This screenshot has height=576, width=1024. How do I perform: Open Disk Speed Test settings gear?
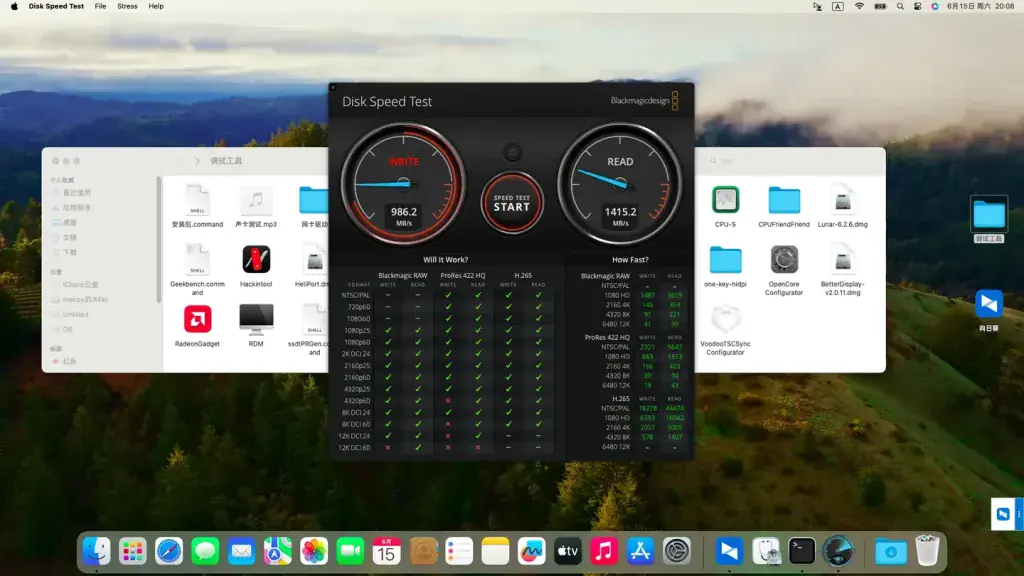click(x=513, y=152)
